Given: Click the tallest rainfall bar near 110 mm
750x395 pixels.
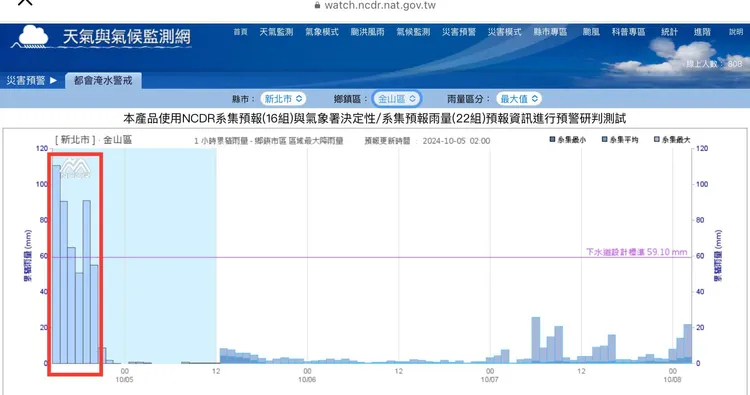Looking at the screenshot, I should [56, 264].
